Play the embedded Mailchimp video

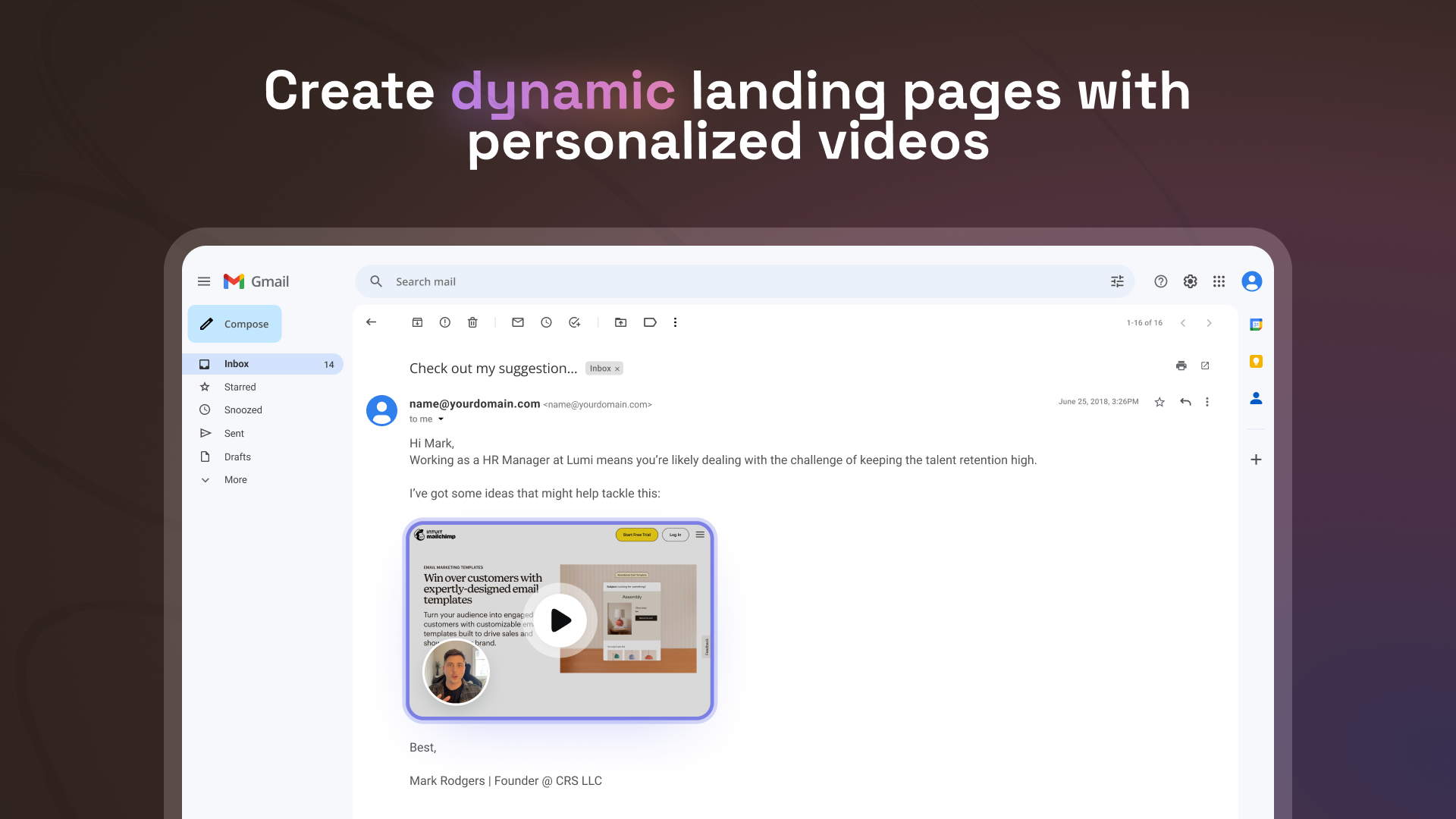(560, 620)
